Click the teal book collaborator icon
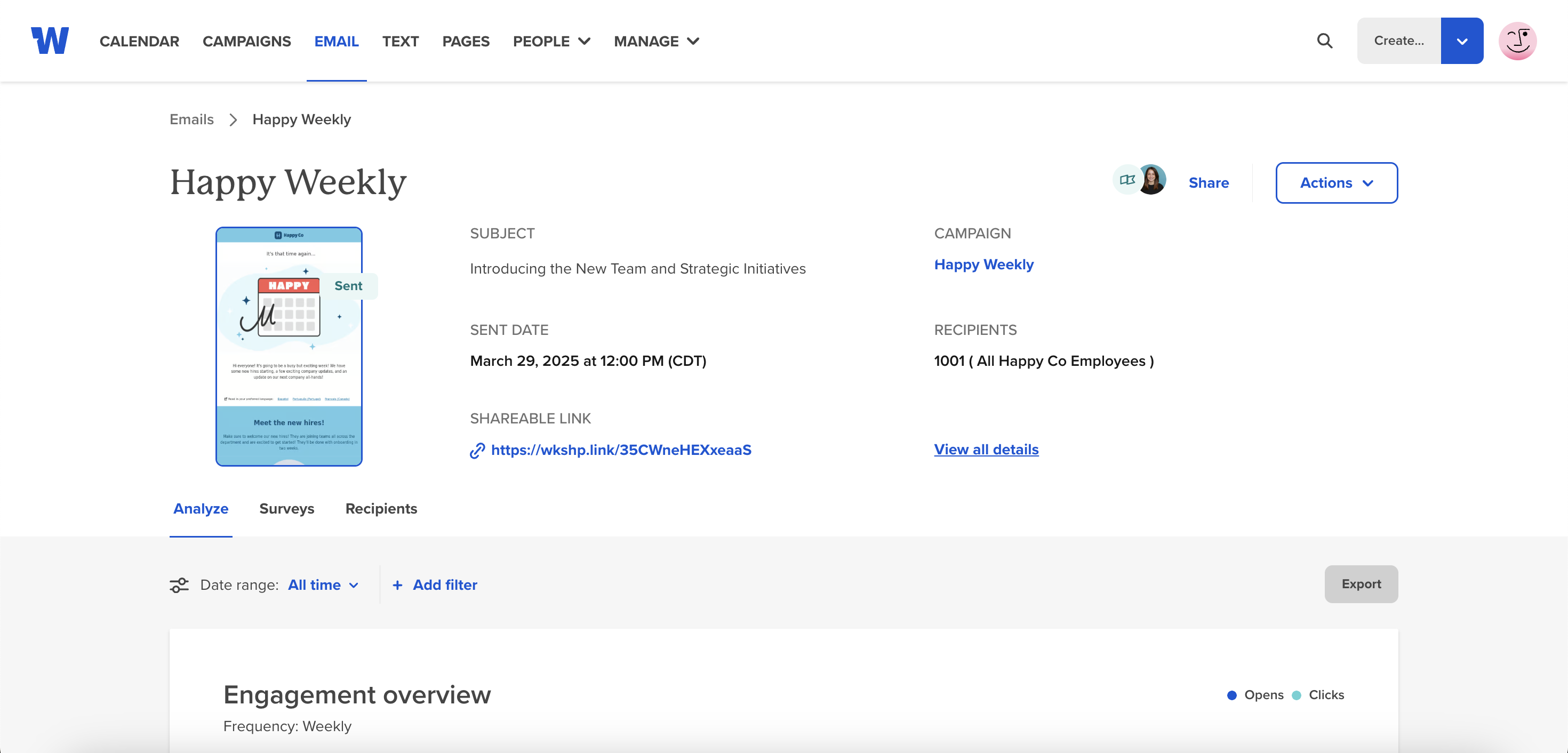The height and width of the screenshot is (753, 1568). pos(1127,180)
